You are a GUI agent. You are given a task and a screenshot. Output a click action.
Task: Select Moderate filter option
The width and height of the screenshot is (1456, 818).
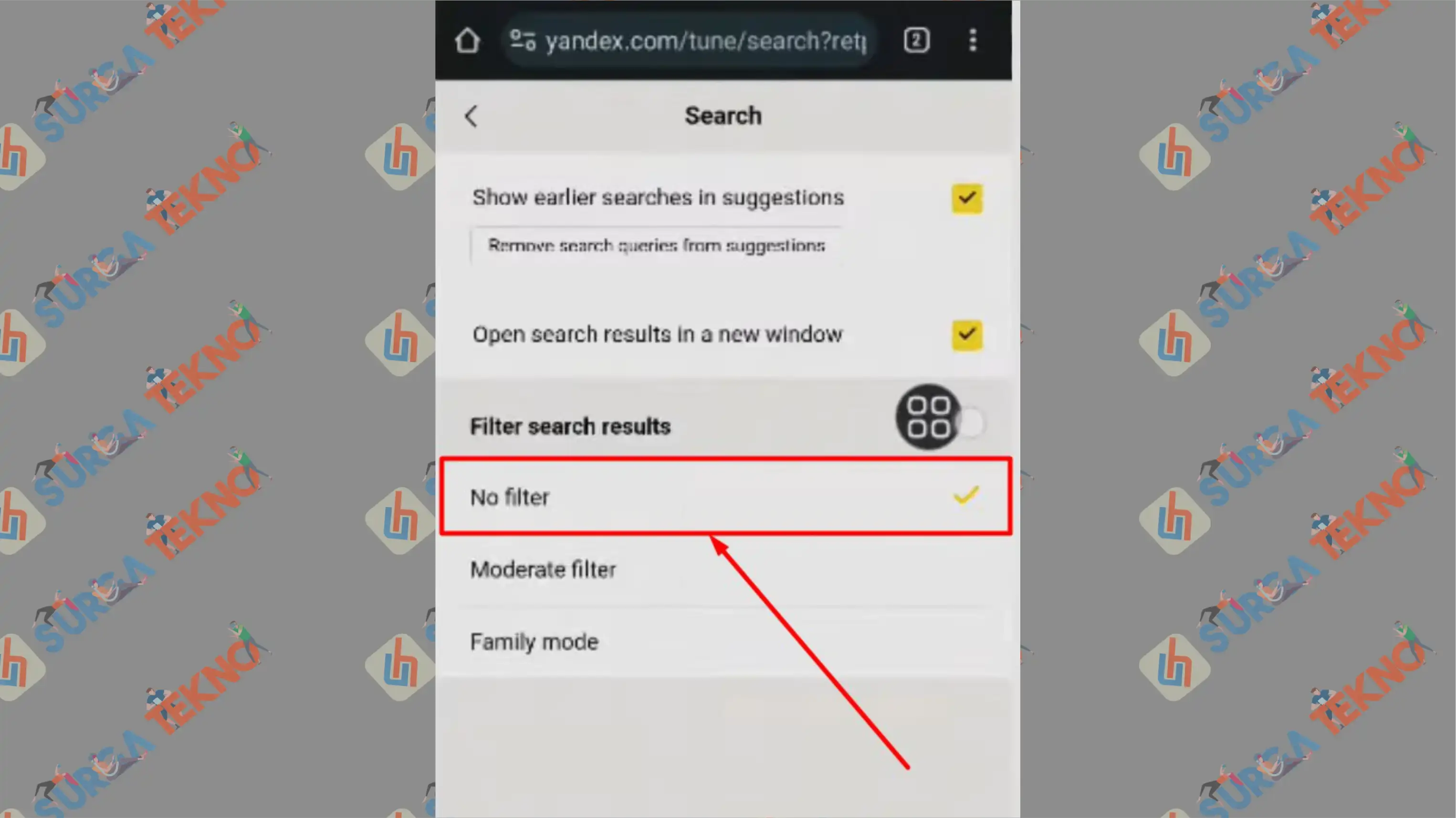click(545, 569)
